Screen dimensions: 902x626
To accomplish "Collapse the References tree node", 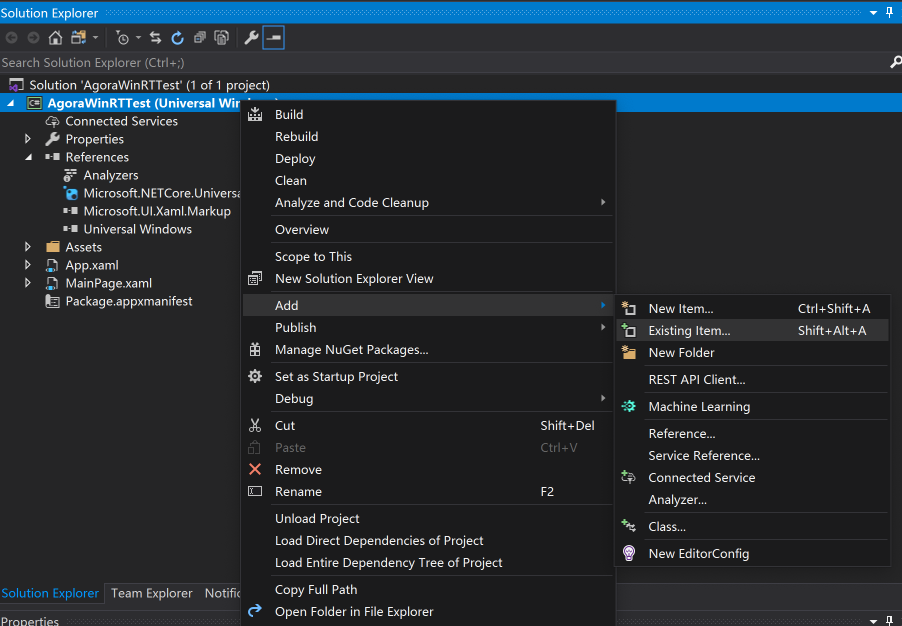I will 28,157.
